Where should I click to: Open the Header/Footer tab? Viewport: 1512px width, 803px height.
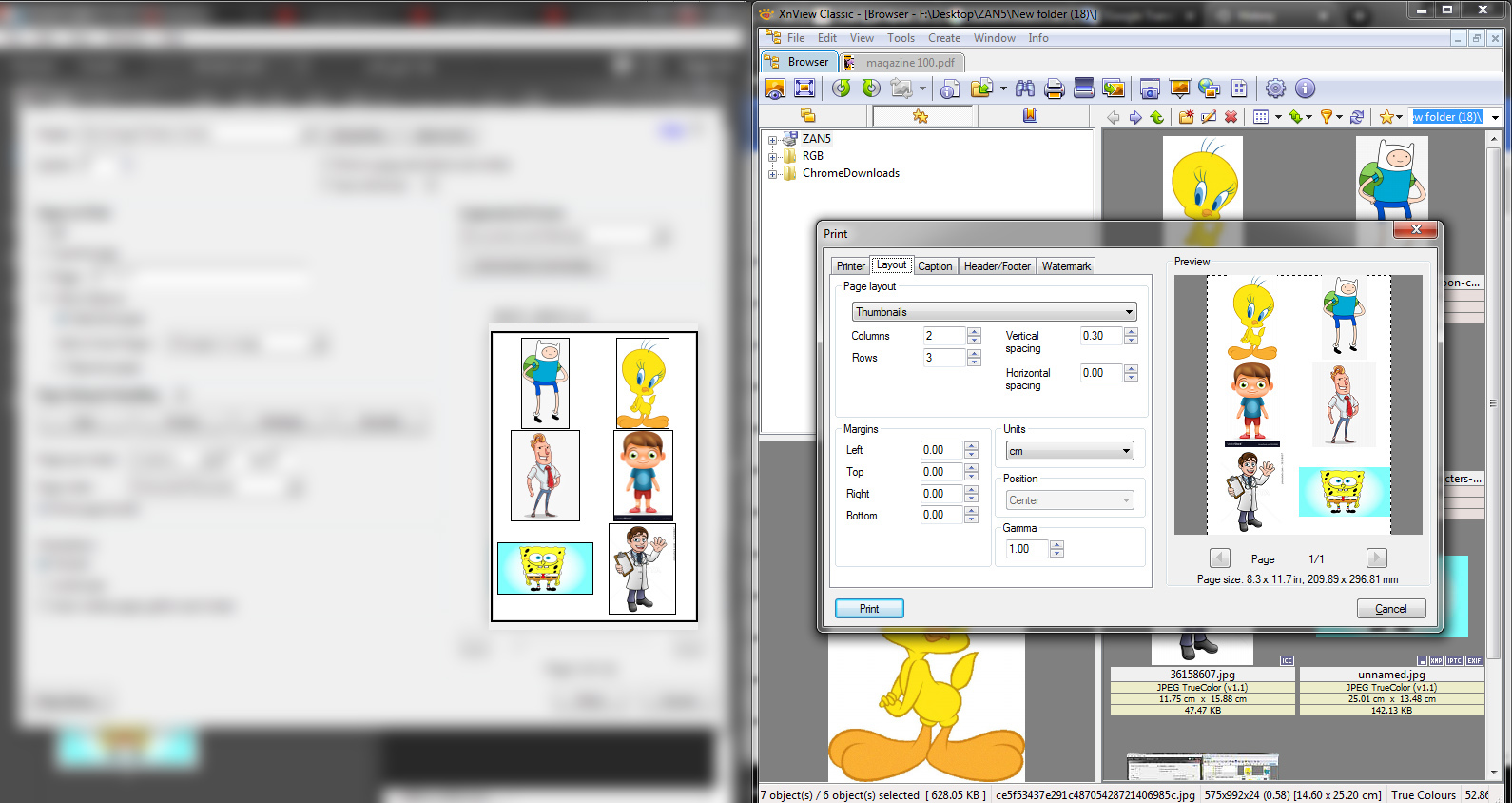998,266
